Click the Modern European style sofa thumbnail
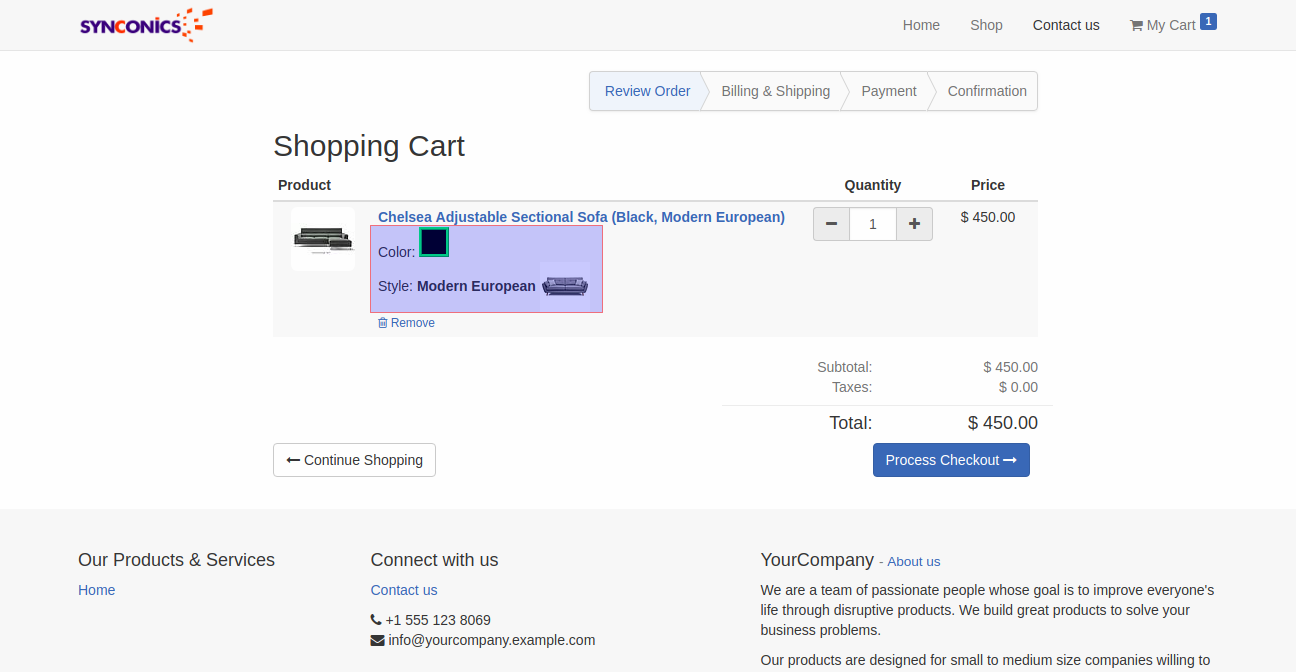The width and height of the screenshot is (1296, 672). [x=565, y=286]
